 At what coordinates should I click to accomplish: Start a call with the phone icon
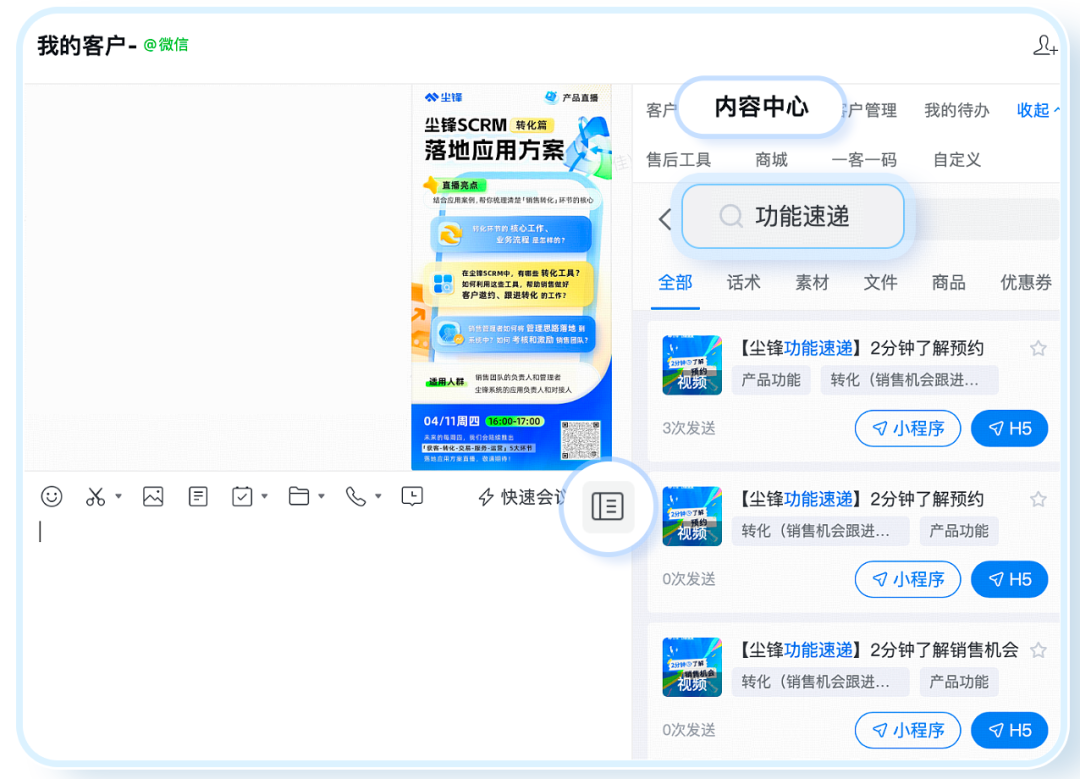(355, 496)
